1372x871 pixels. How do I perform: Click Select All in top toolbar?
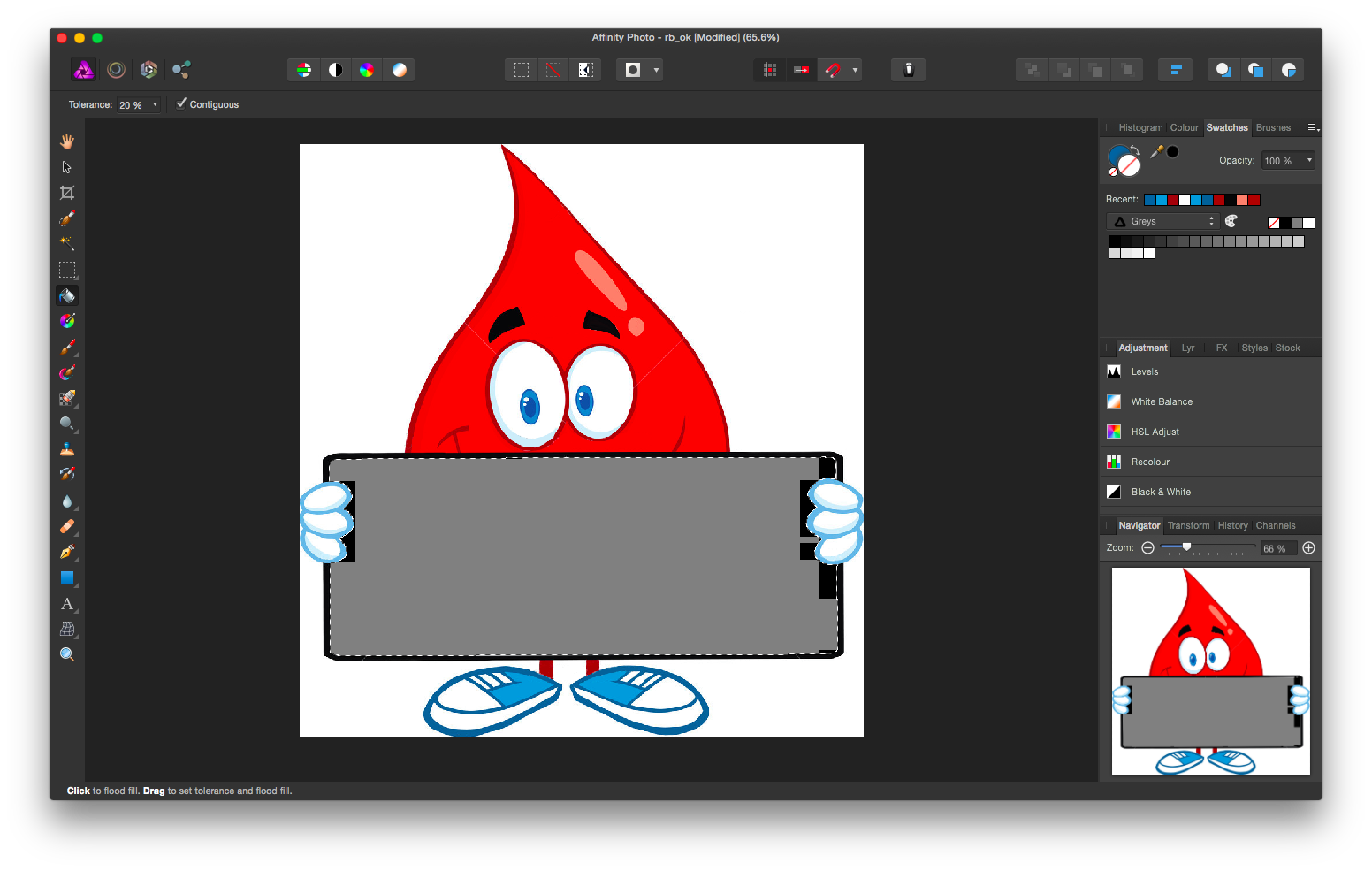point(522,70)
